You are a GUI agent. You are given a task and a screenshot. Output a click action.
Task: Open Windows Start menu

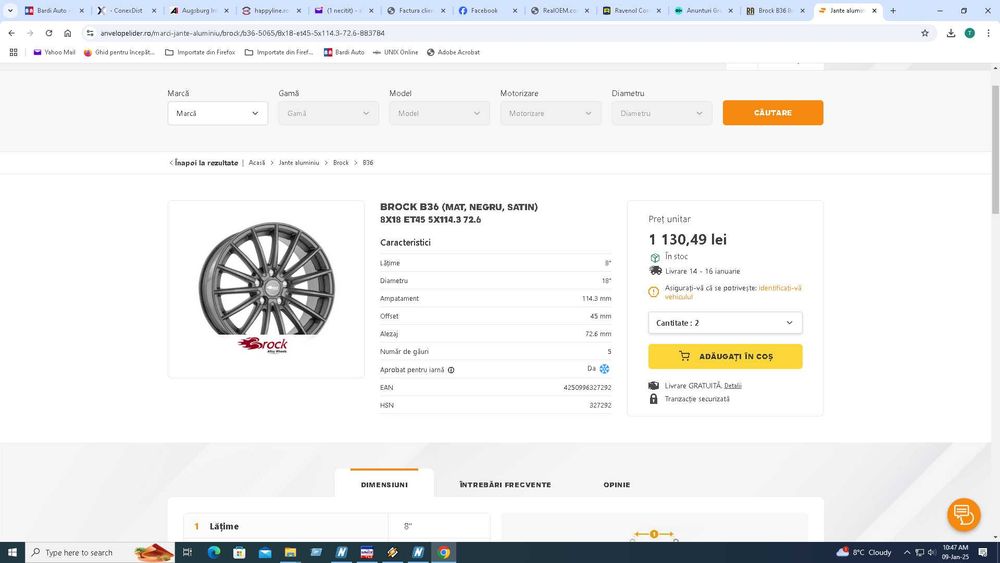(x=12, y=552)
